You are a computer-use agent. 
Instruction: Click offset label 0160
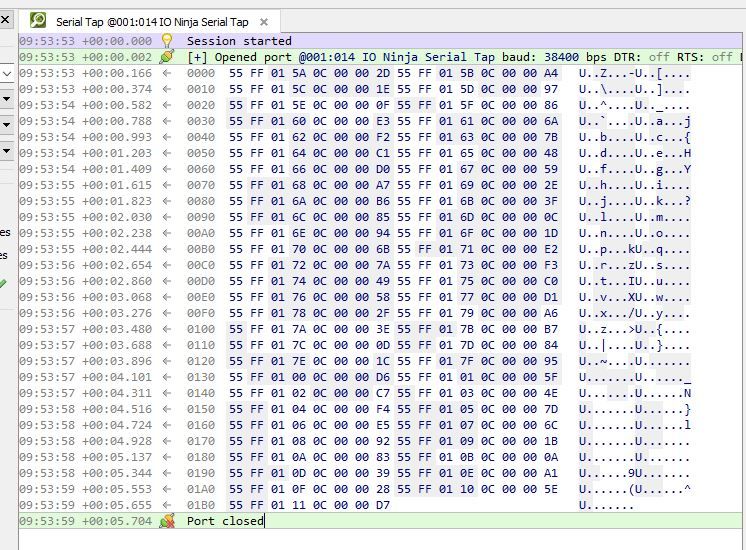[x=201, y=425]
